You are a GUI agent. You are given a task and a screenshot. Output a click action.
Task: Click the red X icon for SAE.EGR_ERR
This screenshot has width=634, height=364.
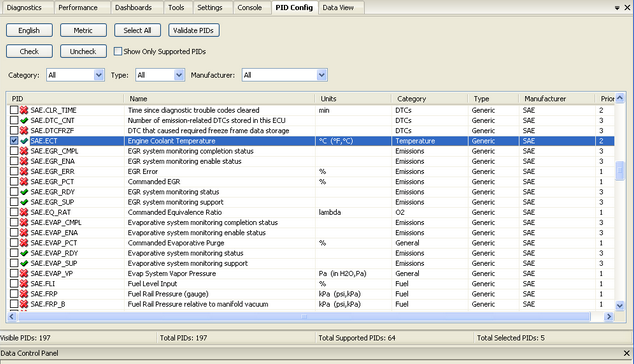point(24,171)
